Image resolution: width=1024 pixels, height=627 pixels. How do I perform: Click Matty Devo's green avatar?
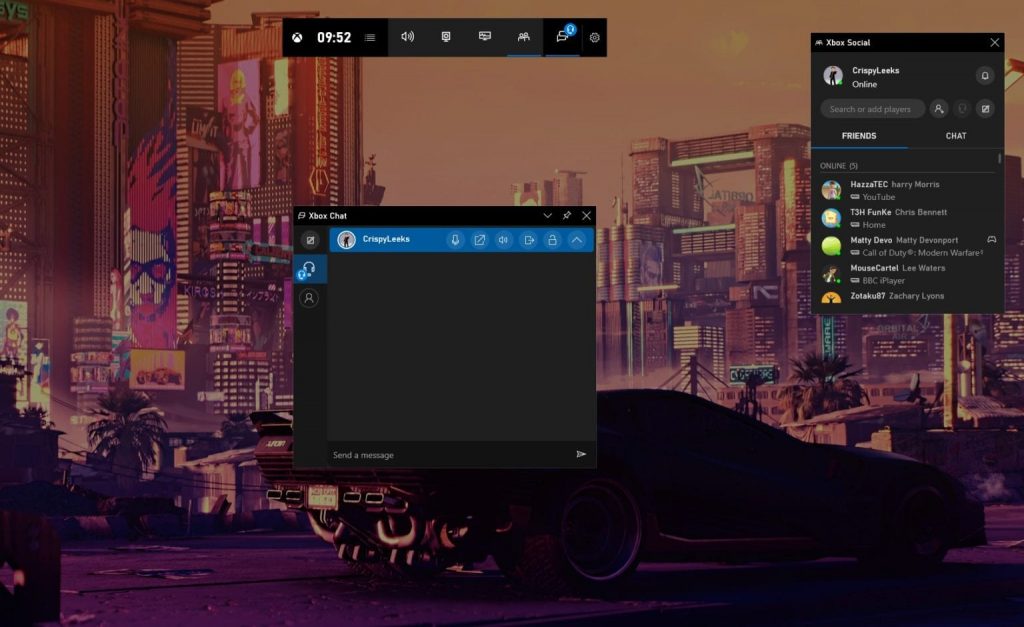click(x=831, y=246)
